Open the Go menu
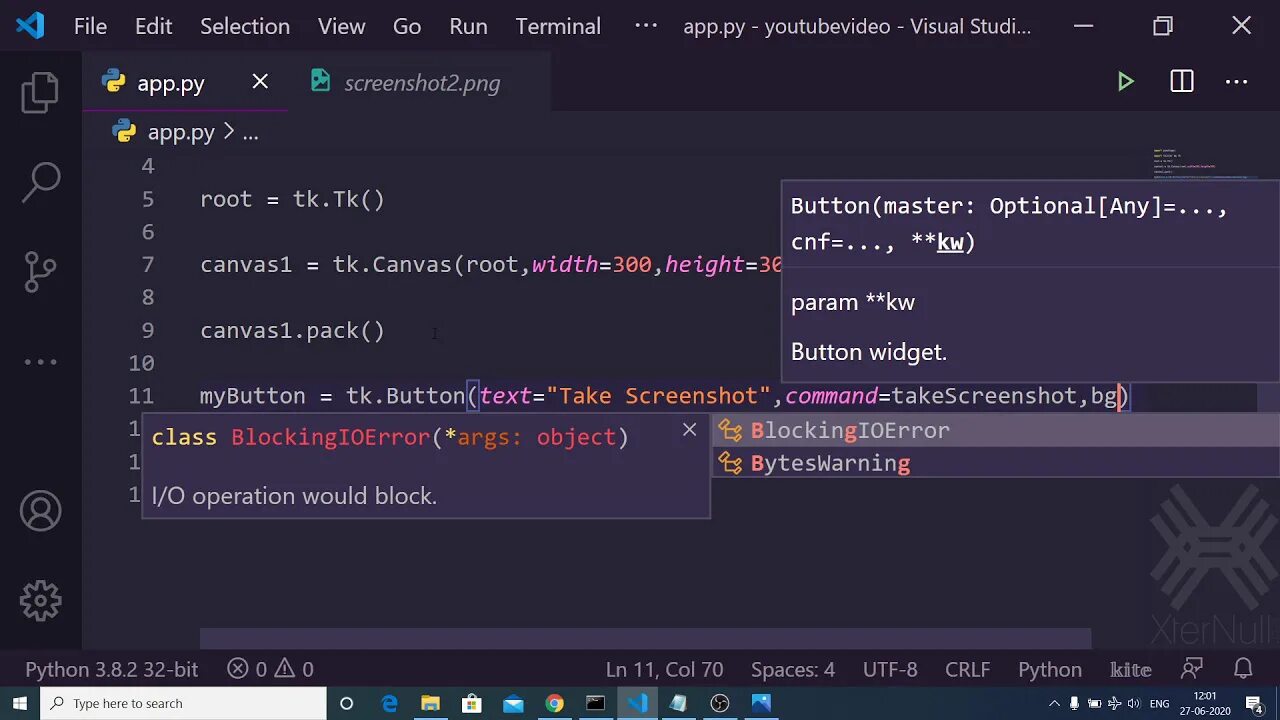Viewport: 1280px width, 720px height. (x=407, y=26)
